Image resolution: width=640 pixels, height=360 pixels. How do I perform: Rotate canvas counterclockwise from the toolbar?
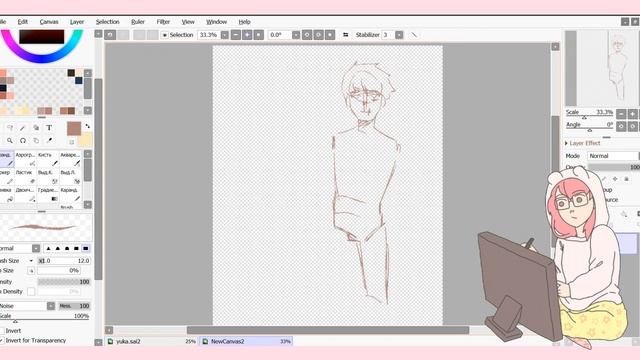pyautogui.click(x=307, y=35)
